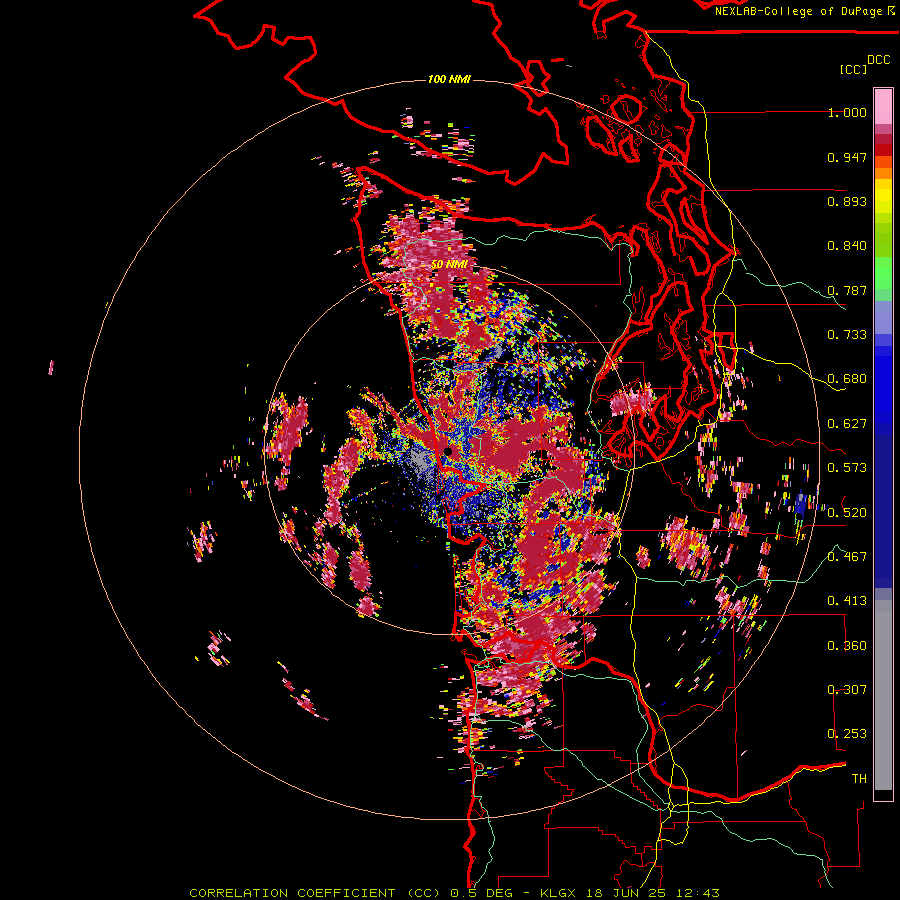Pick the bright green color bar segment
Screen dimensions: 900x900
coord(883,273)
